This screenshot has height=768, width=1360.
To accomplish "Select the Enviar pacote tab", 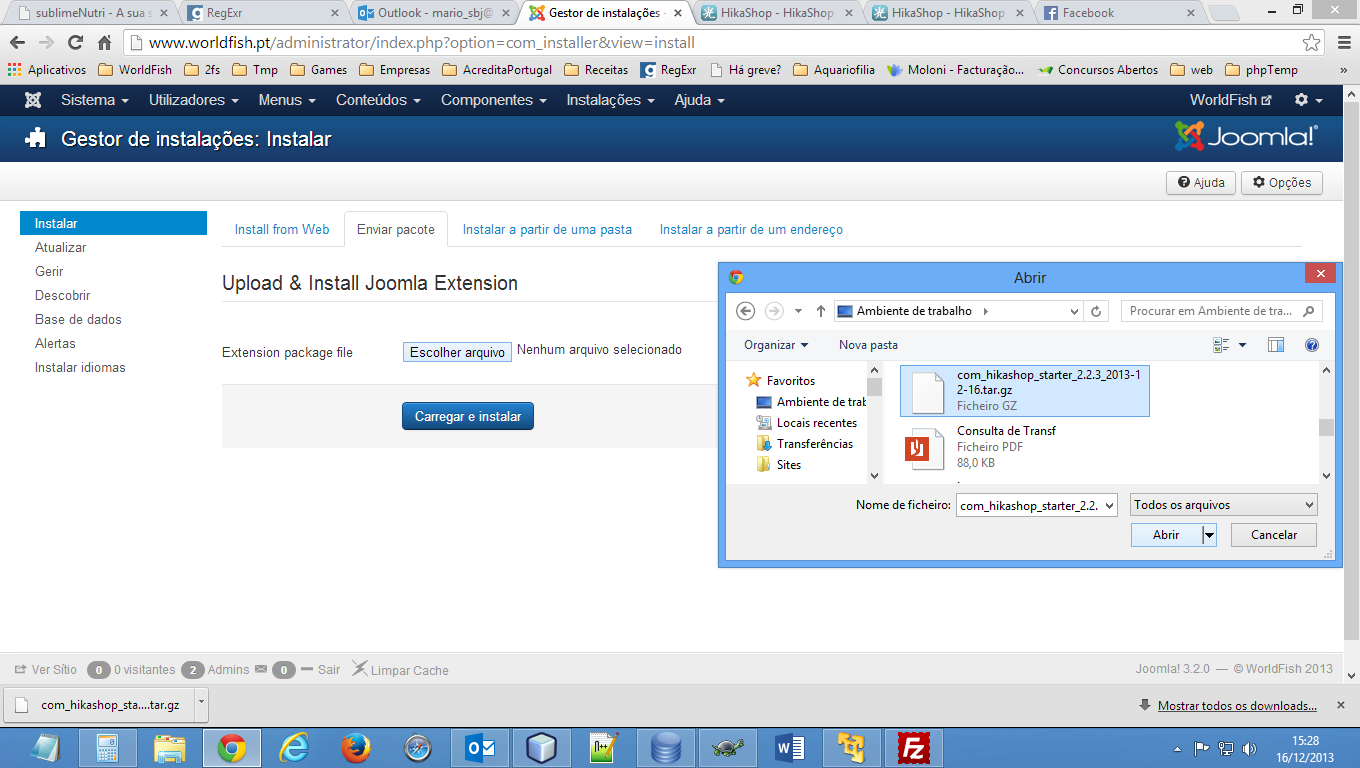I will (396, 229).
